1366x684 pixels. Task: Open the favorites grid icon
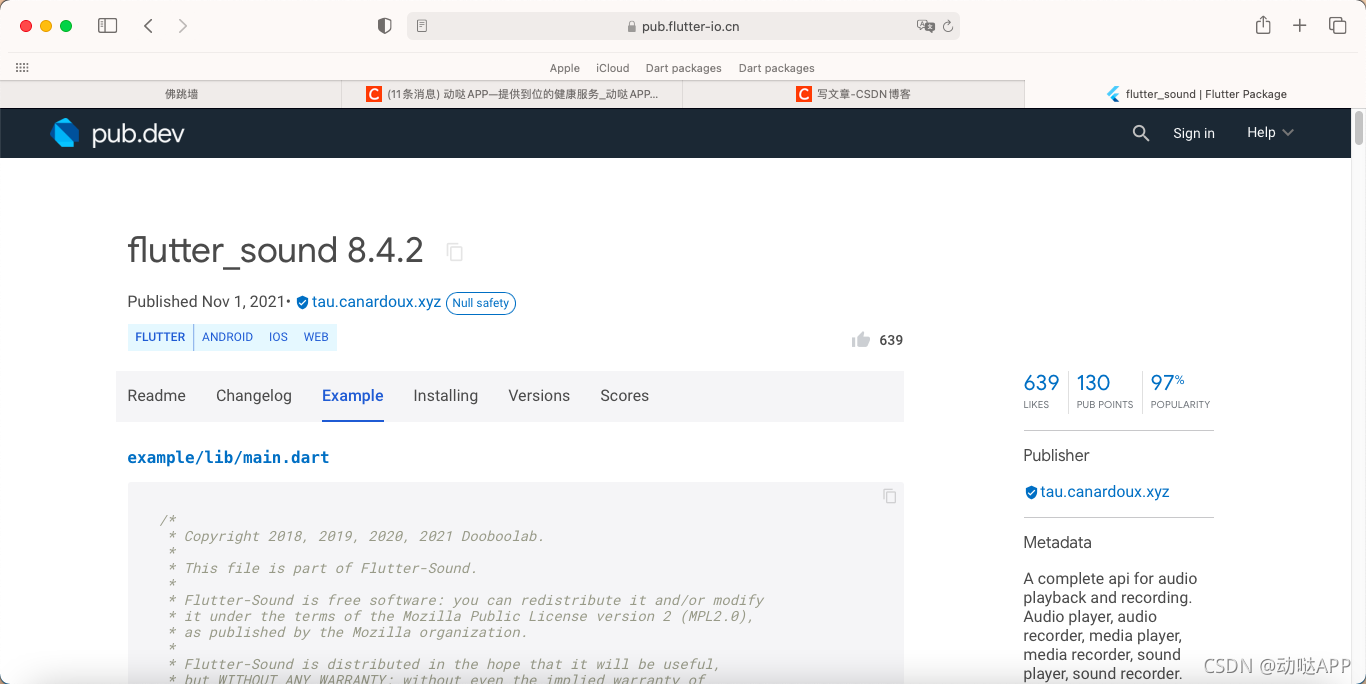tap(22, 68)
